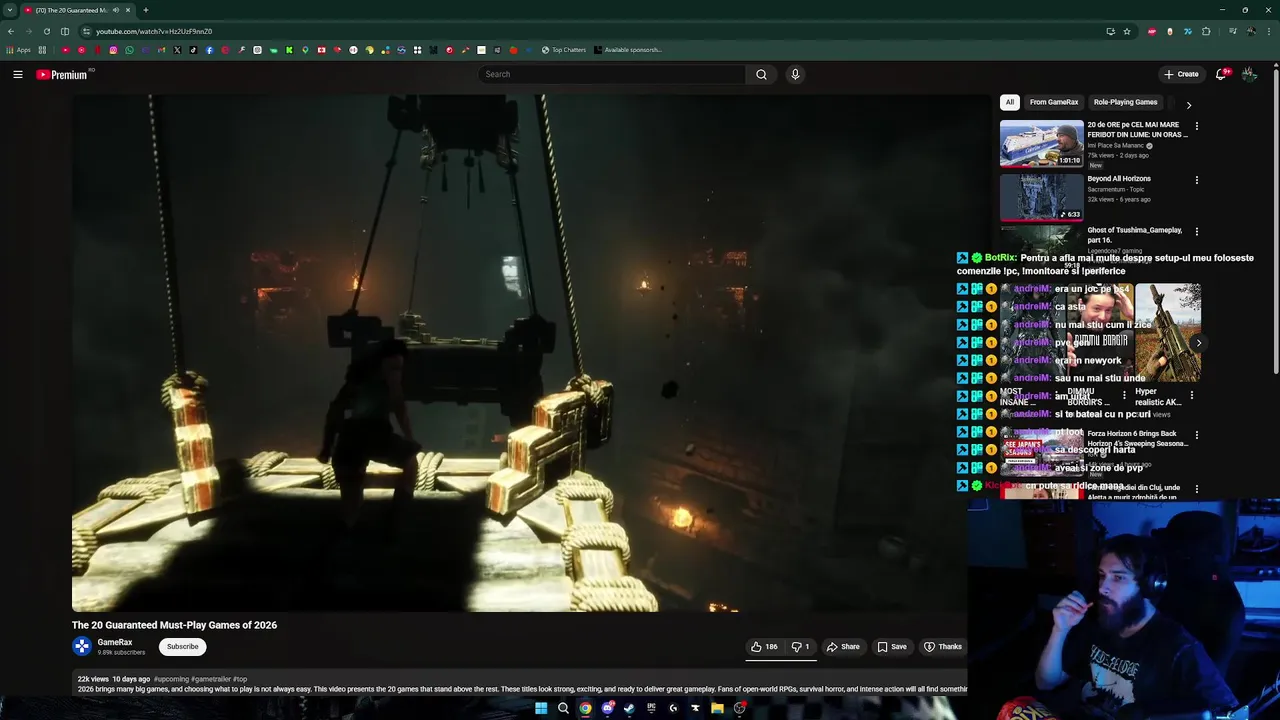The height and width of the screenshot is (720, 1280).
Task: Open the Chrome media controls icon
Action: [x=1233, y=31]
